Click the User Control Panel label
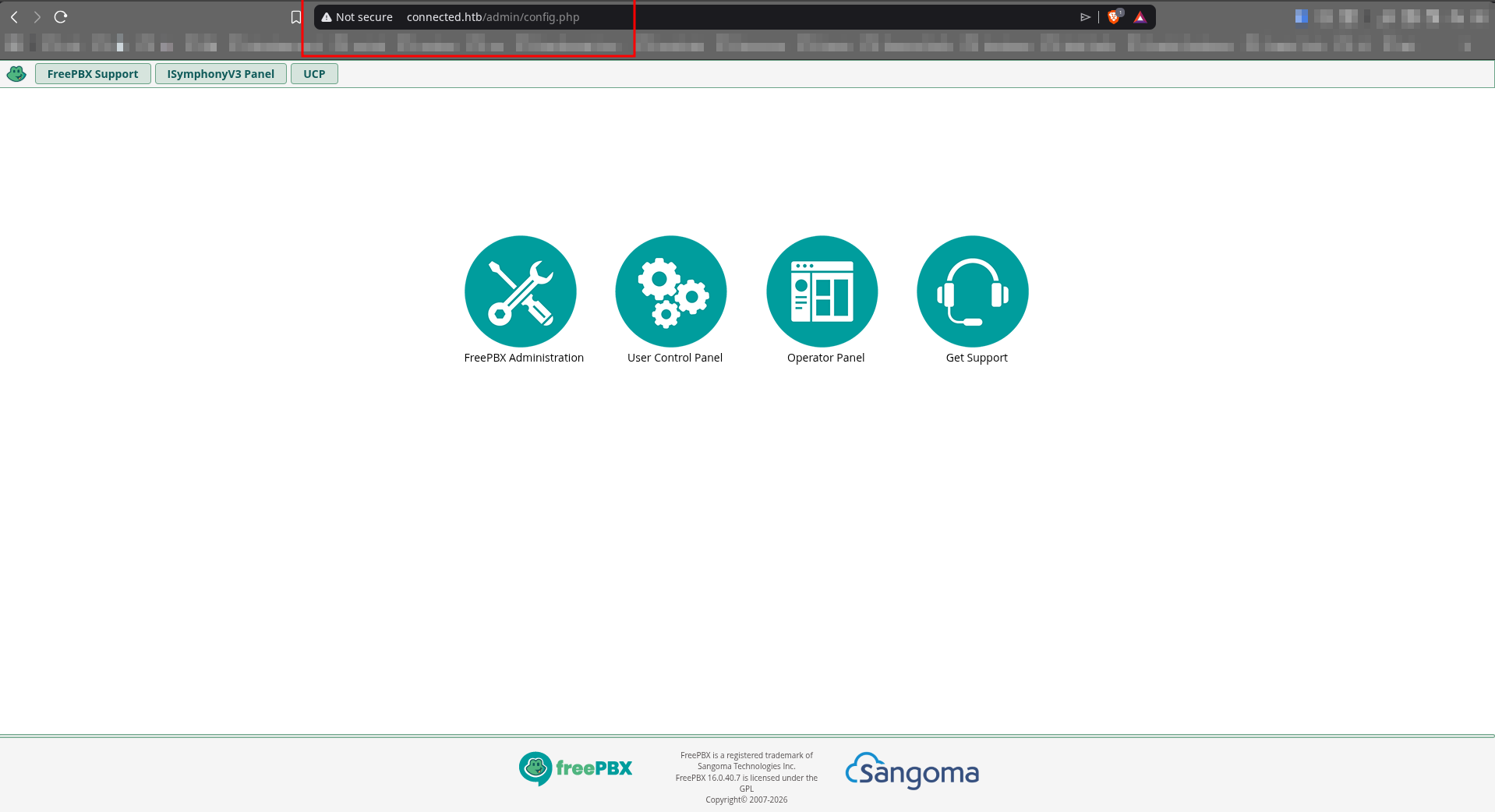The width and height of the screenshot is (1495, 812). [x=675, y=358]
